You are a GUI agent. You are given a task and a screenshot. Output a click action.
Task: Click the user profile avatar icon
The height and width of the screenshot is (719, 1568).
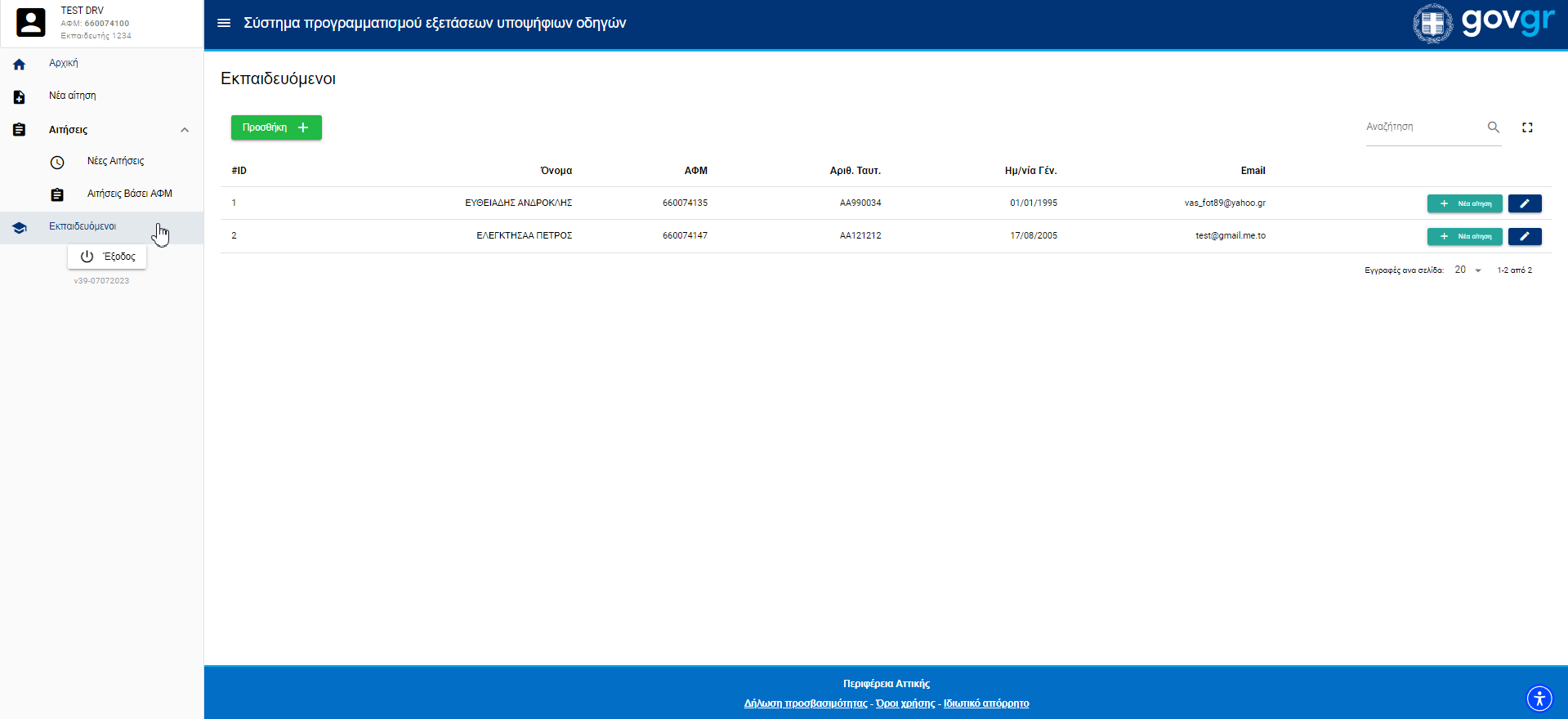(x=31, y=23)
